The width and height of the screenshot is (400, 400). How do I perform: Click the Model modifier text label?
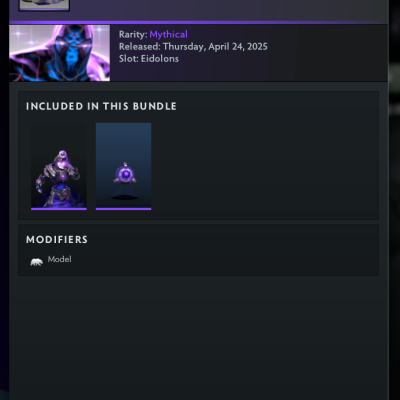(59, 259)
